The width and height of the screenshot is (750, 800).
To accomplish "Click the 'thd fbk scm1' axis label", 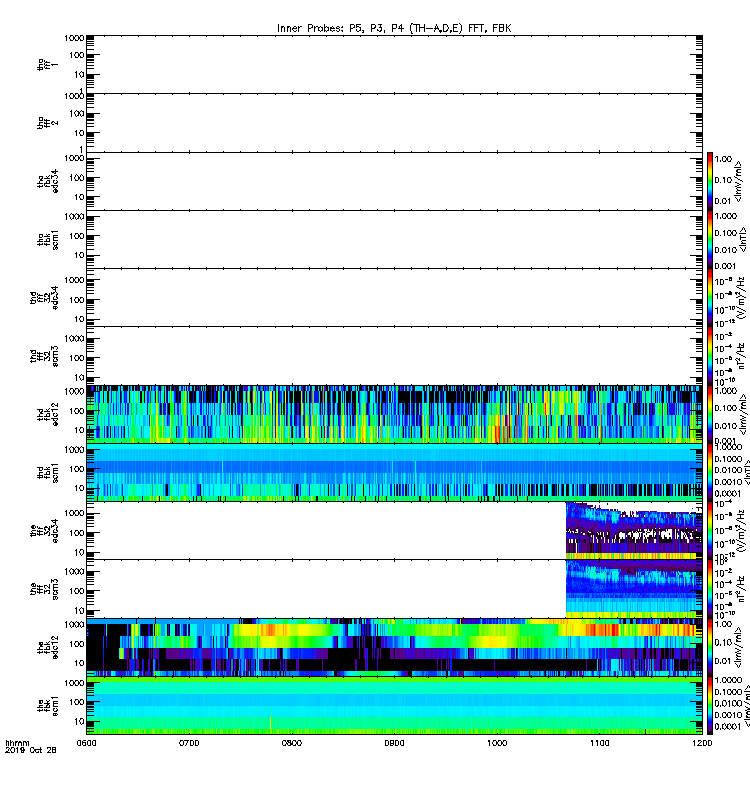I will tap(47, 473).
